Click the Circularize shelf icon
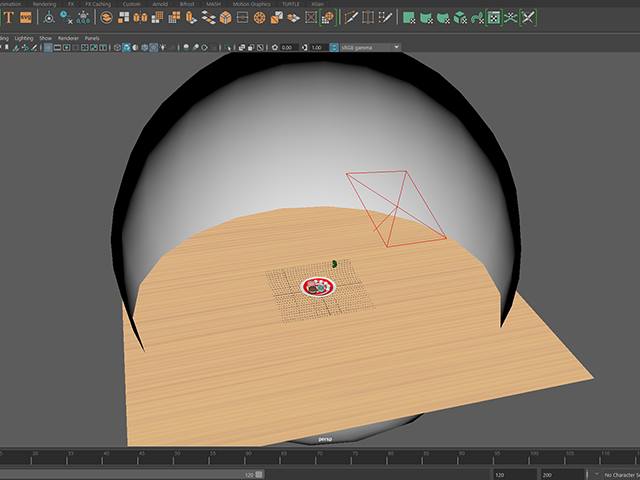Screen dimensions: 640x480 coord(260,18)
